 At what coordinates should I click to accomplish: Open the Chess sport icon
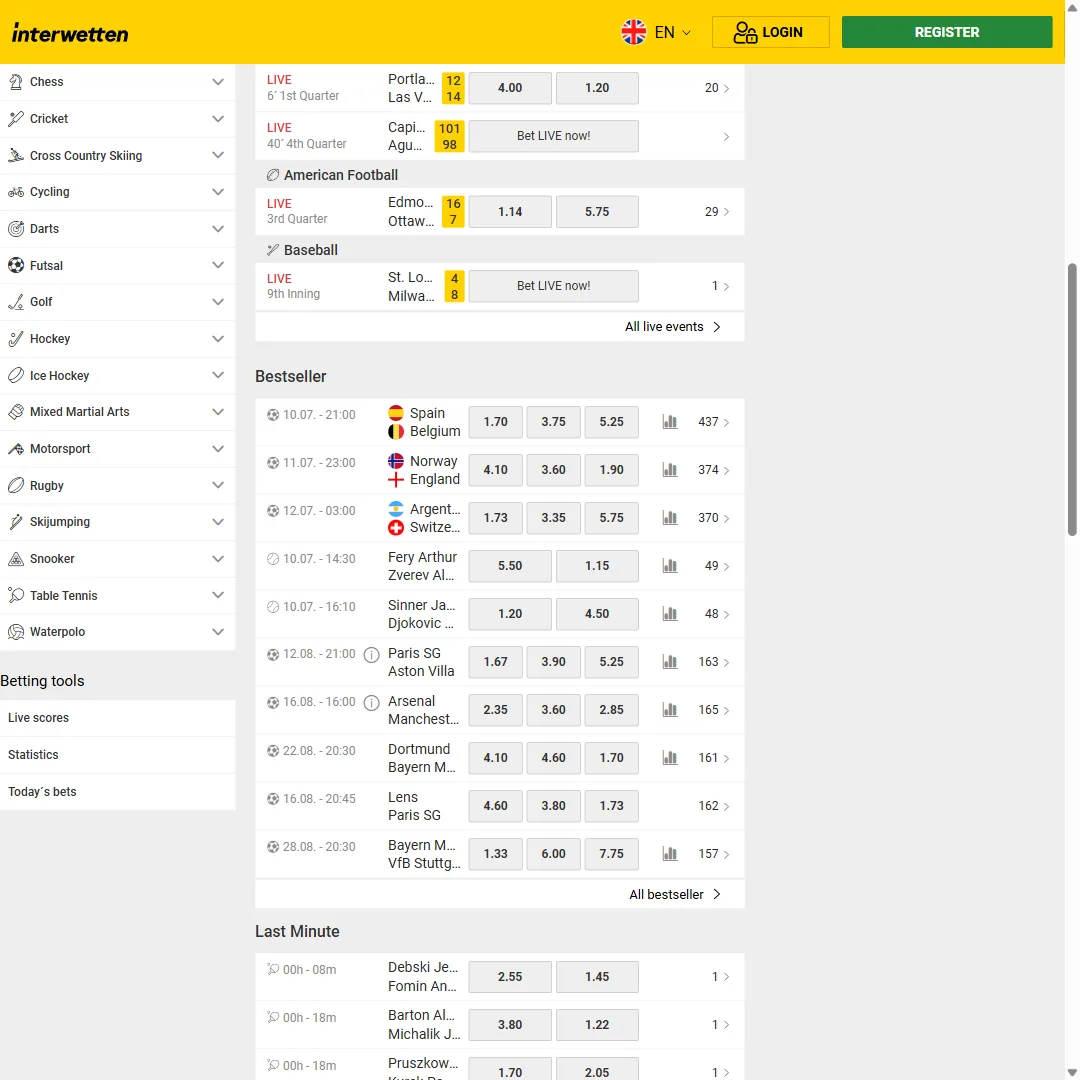16,82
